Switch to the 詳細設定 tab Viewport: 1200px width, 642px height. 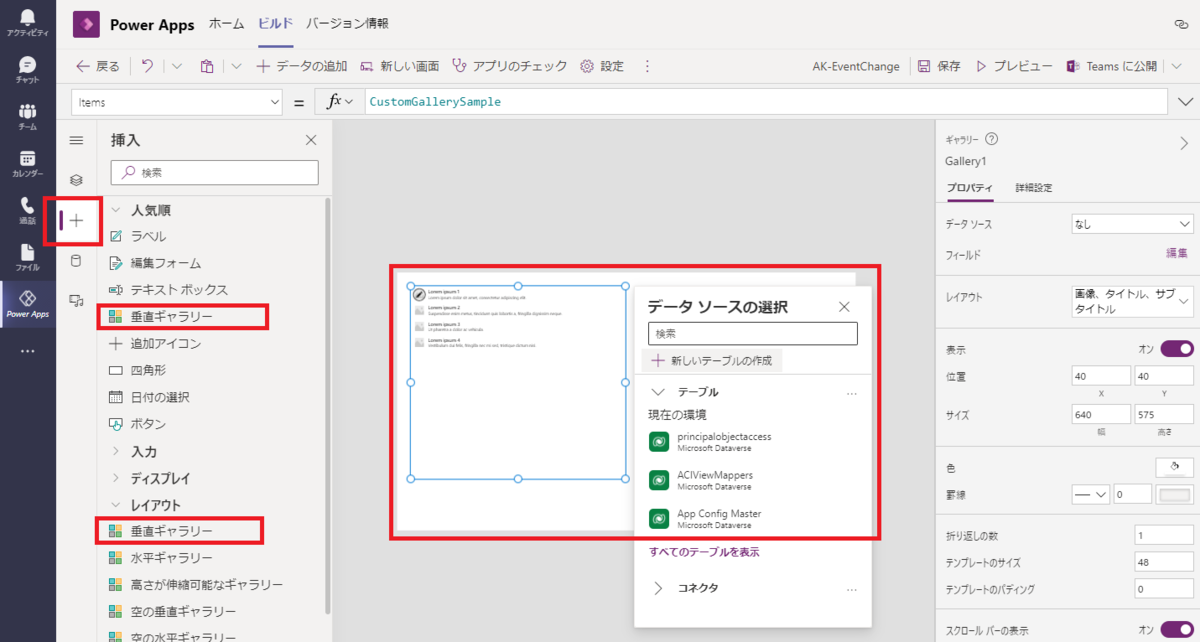[x=1033, y=186]
